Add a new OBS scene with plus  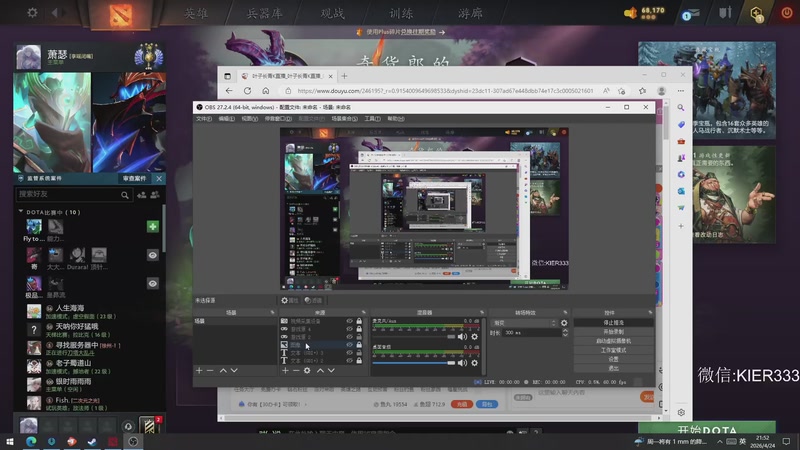click(x=199, y=370)
